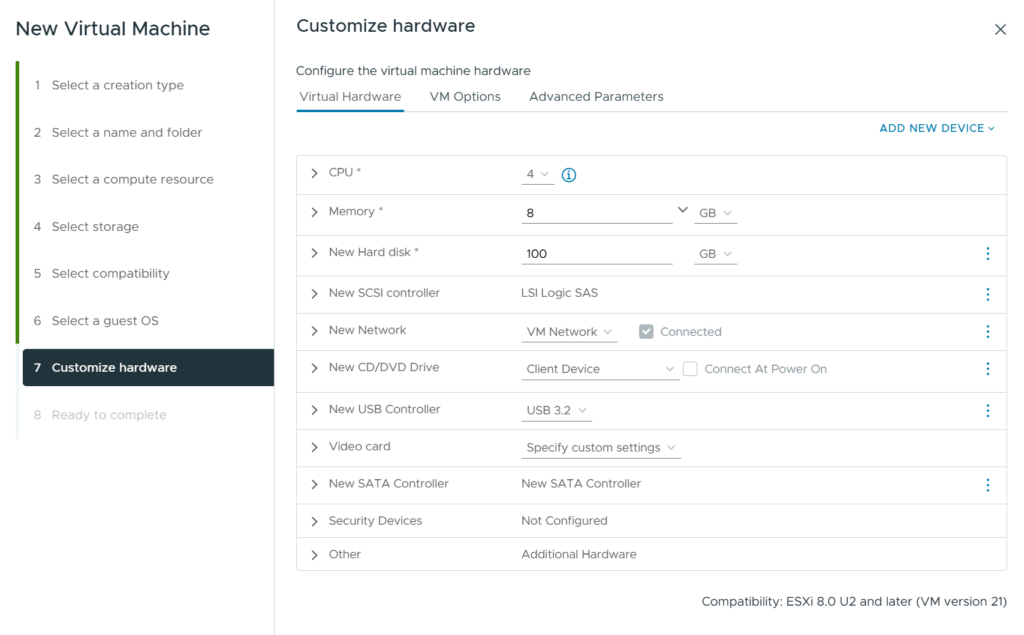Click the LSI Logic SAS text
Screen dimensions: 1024x635
(560, 293)
